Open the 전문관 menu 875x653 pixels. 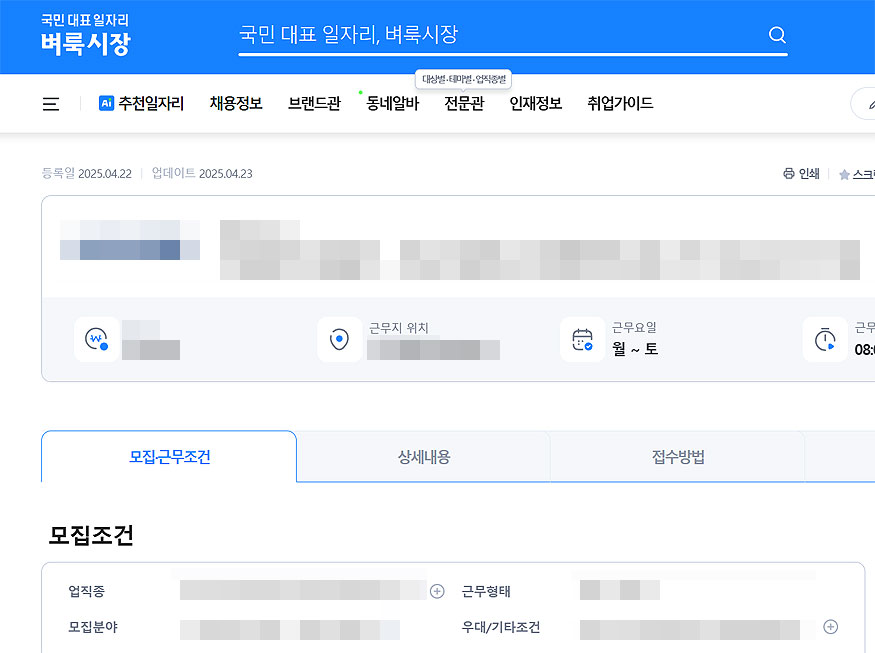click(464, 103)
